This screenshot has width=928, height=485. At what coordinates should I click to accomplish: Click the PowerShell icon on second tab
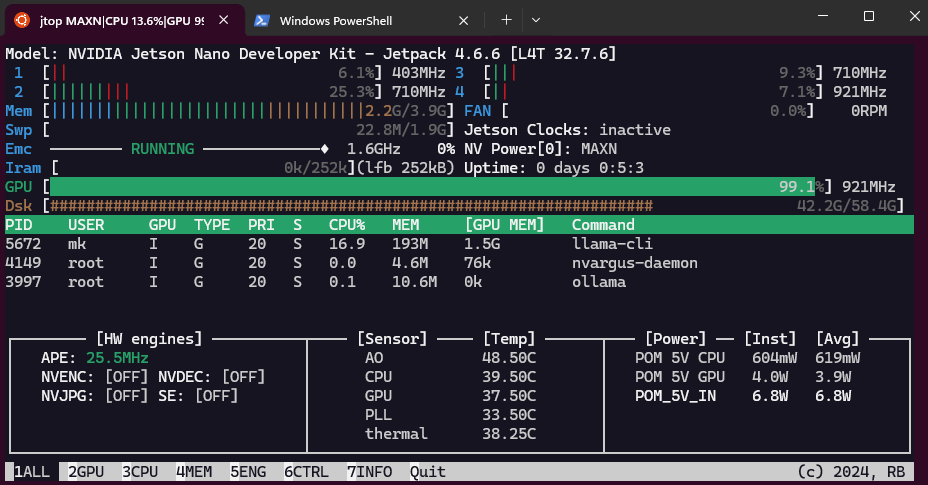261,20
